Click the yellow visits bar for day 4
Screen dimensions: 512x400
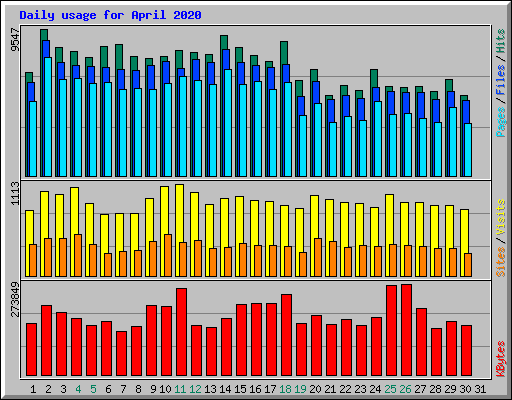74,232
